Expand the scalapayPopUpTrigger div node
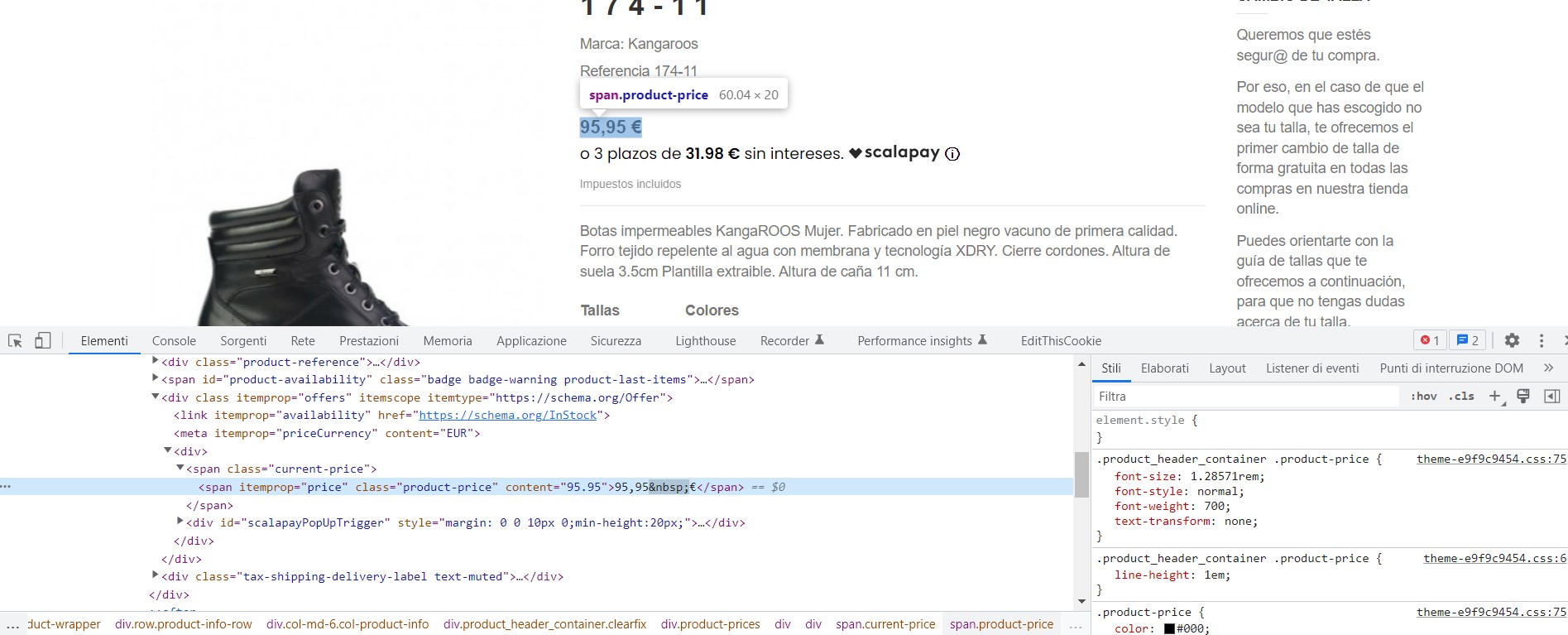Screen dimensions: 1568x635 (180, 522)
